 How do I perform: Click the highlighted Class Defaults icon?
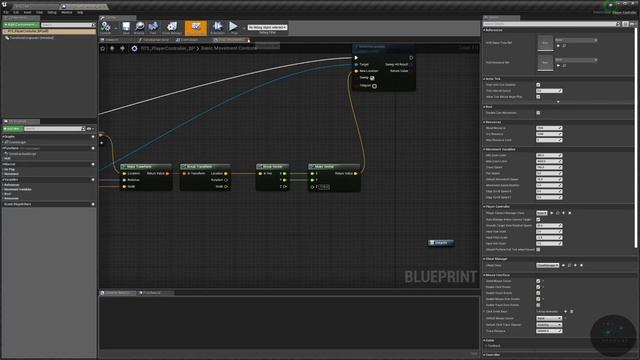[x=196, y=28]
